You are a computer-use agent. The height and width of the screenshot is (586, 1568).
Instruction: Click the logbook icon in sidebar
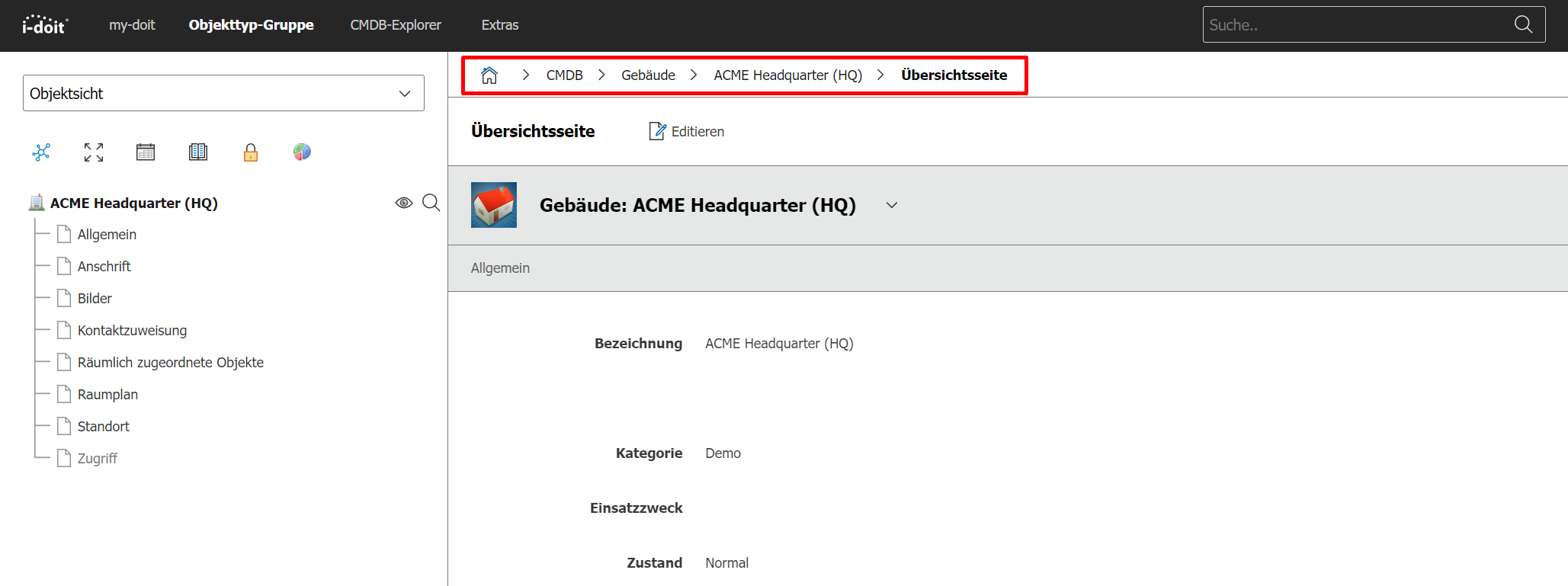[x=198, y=152]
